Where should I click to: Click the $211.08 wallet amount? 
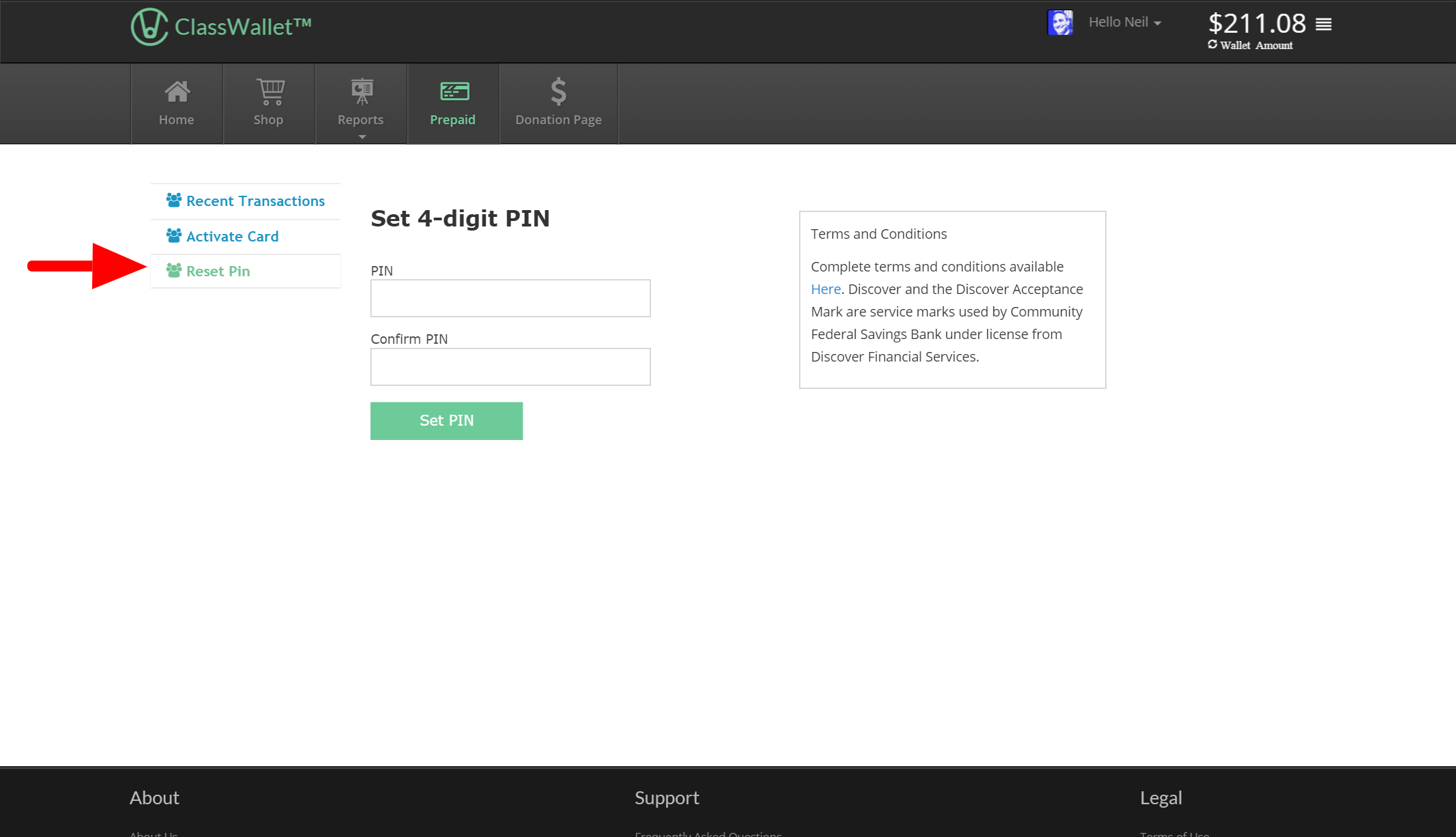coord(1256,24)
